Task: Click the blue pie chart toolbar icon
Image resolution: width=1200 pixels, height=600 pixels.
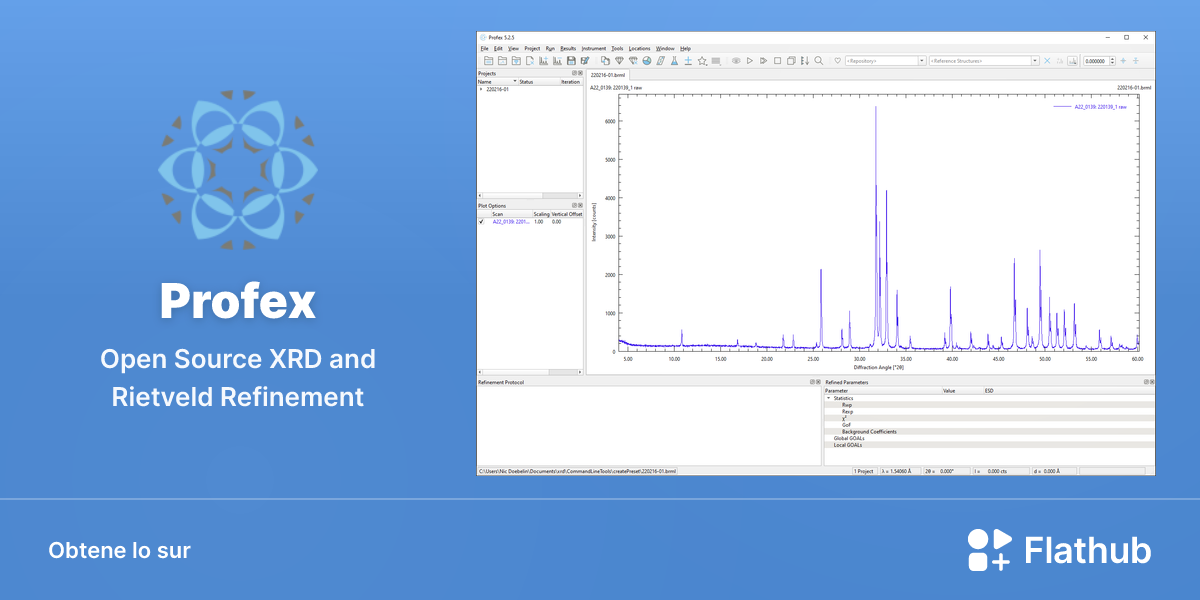Action: [647, 60]
